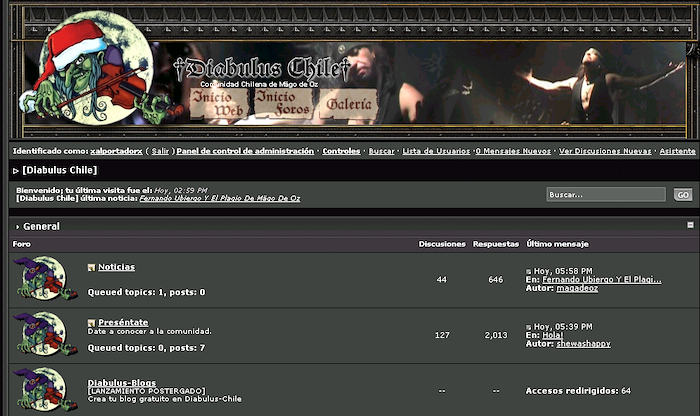Open Lista de Usuarios menu link

[x=436, y=151]
